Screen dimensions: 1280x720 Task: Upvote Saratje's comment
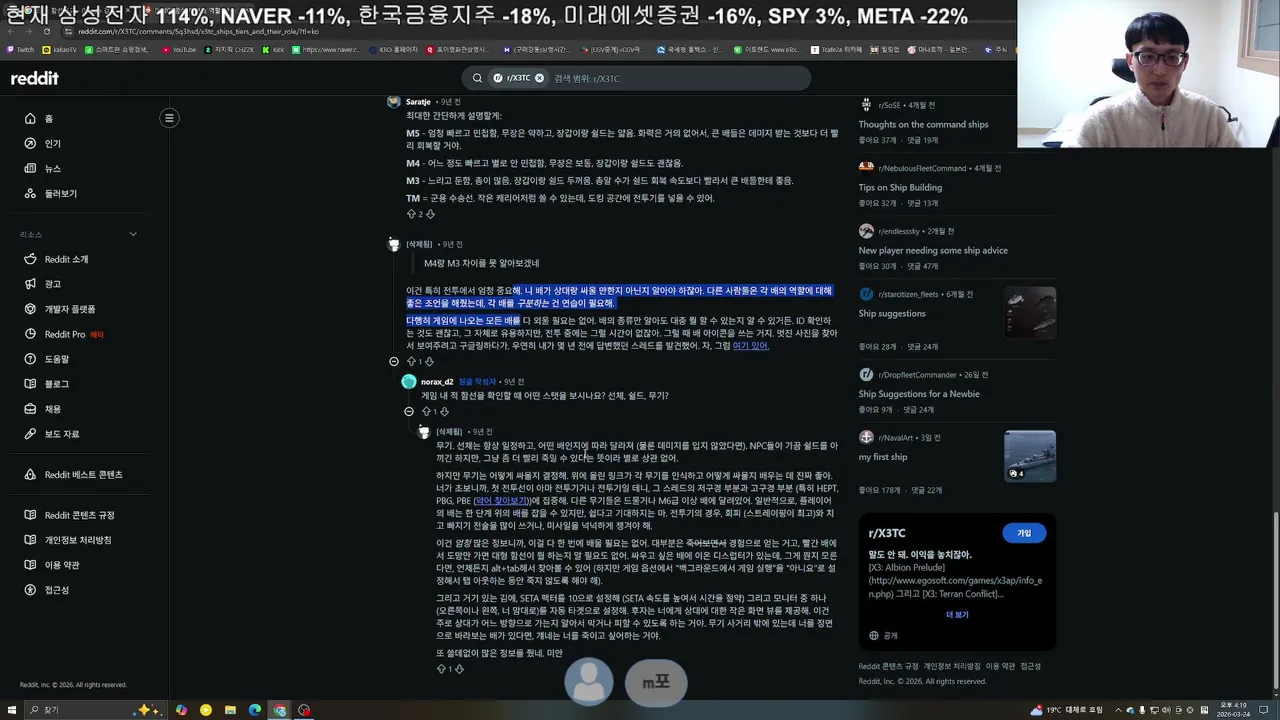click(x=411, y=214)
